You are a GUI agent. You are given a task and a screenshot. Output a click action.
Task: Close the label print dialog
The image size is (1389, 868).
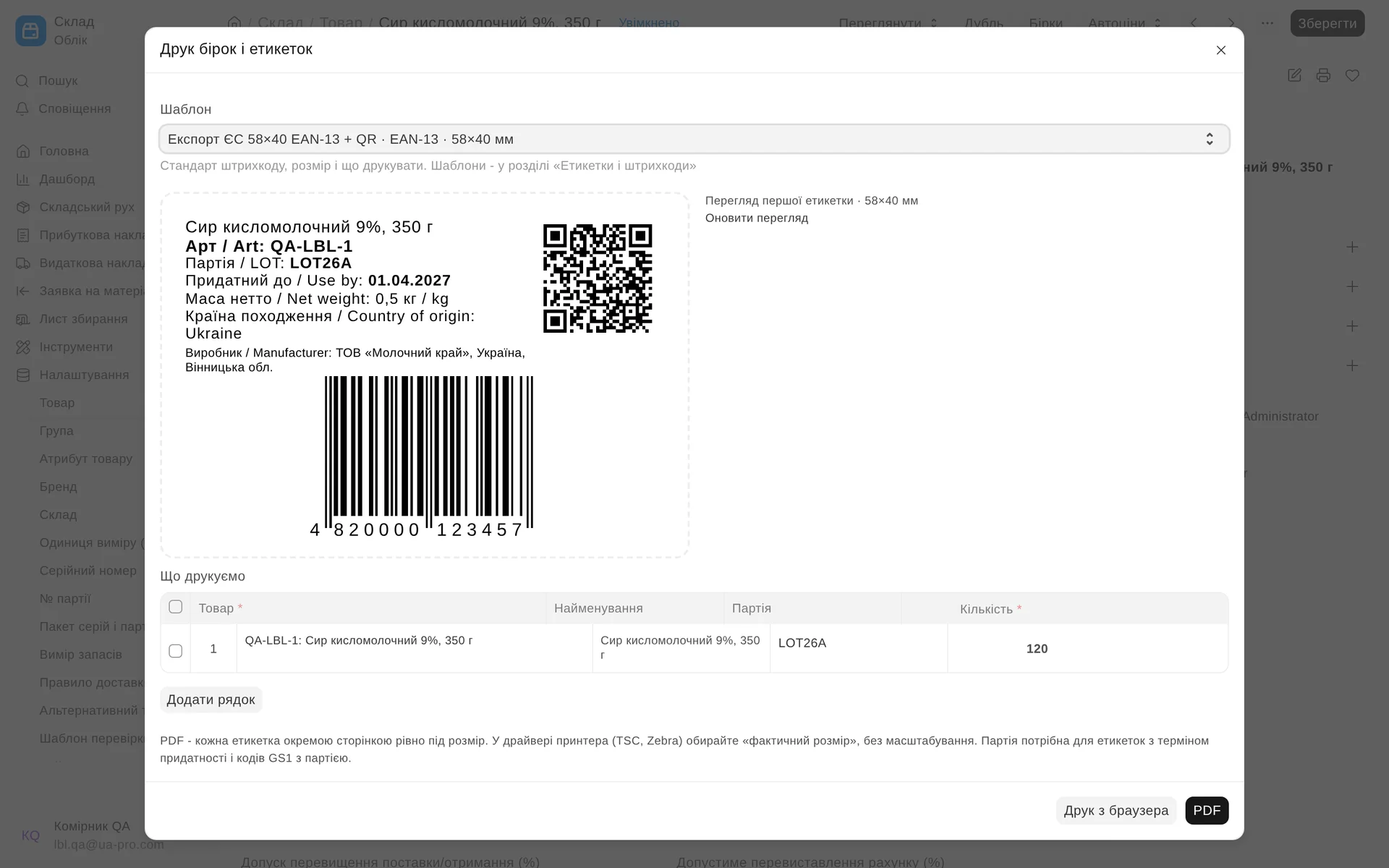point(1220,50)
